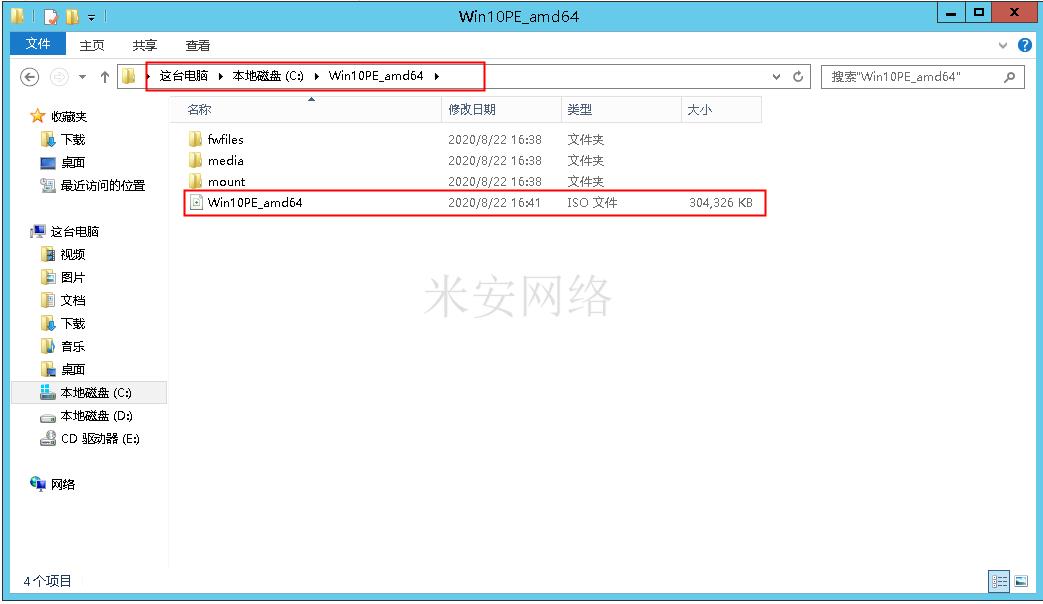1043x604 pixels.
Task: Click the folder icon in address bar
Action: [x=128, y=76]
